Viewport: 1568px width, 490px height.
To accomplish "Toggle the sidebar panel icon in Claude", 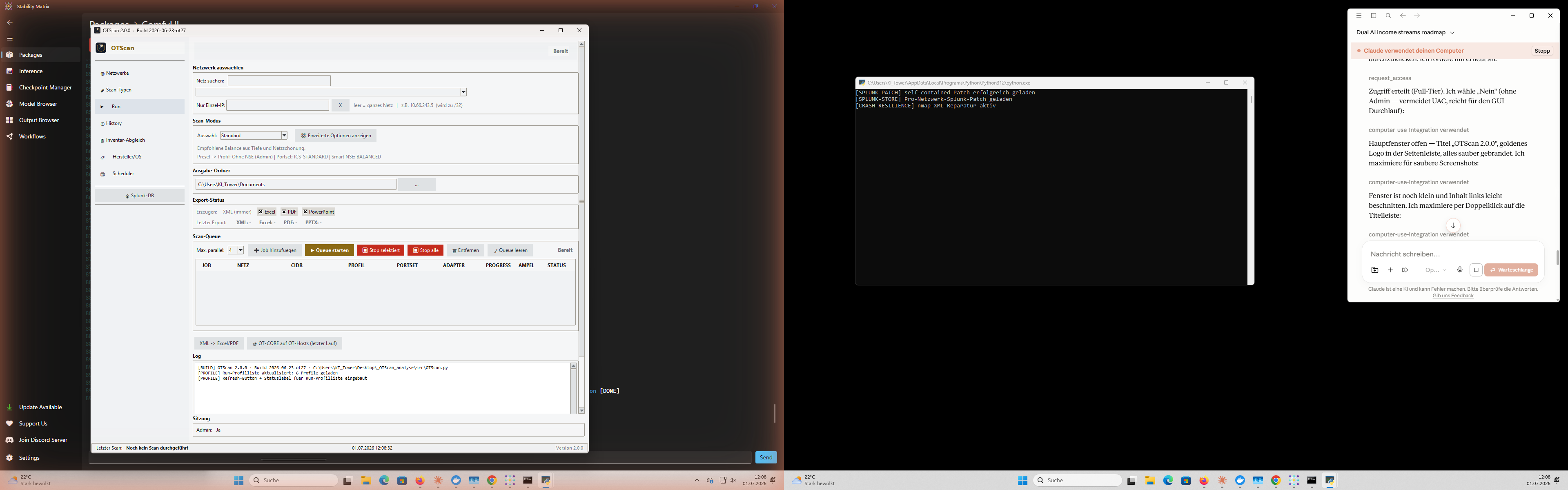I will pos(1374,16).
